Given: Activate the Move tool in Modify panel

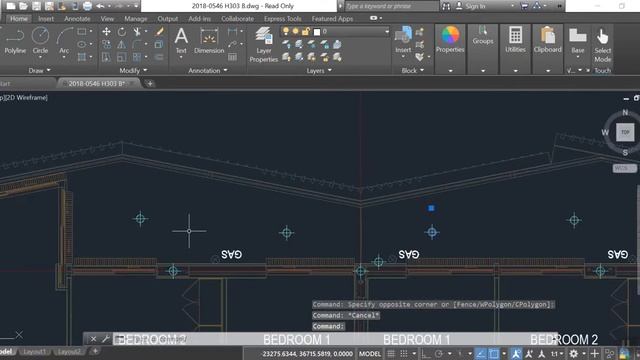Looking at the screenshot, I should (x=106, y=31).
